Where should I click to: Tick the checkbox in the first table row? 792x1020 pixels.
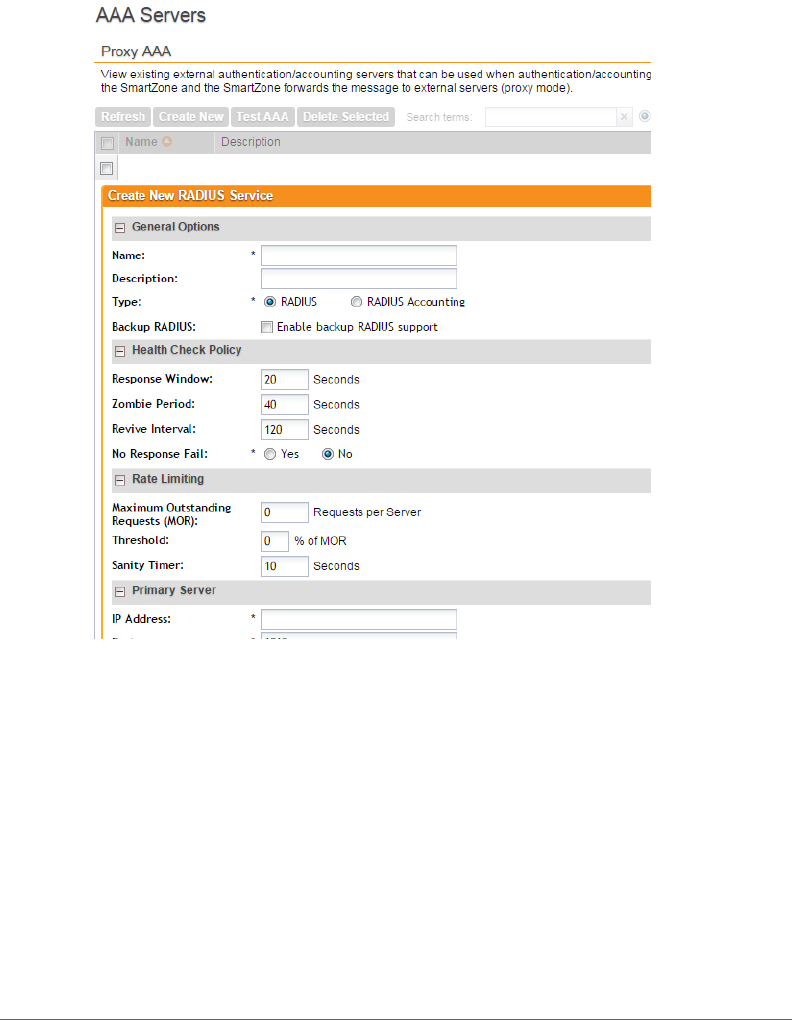[107, 168]
